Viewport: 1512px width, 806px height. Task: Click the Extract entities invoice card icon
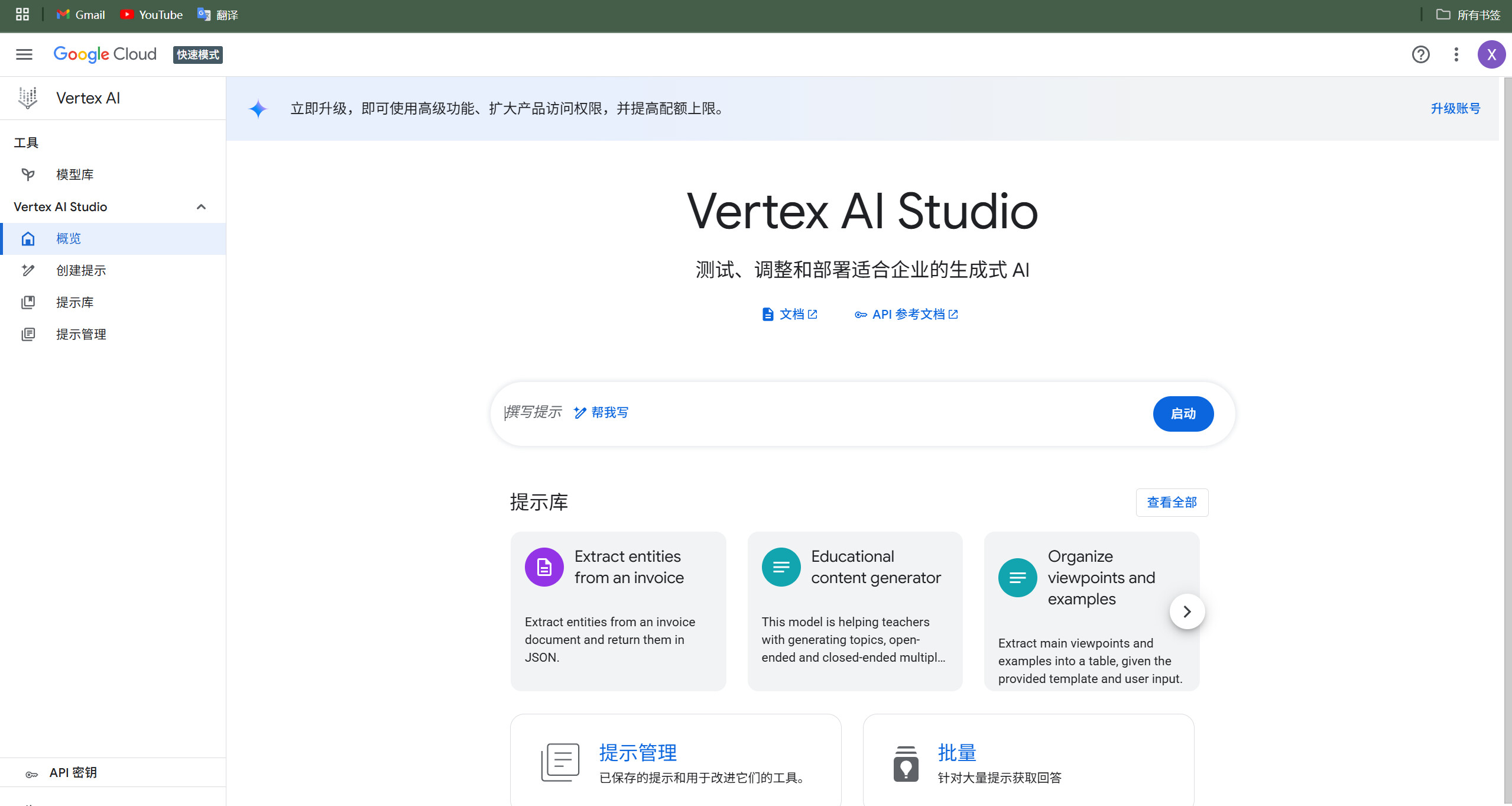[544, 567]
